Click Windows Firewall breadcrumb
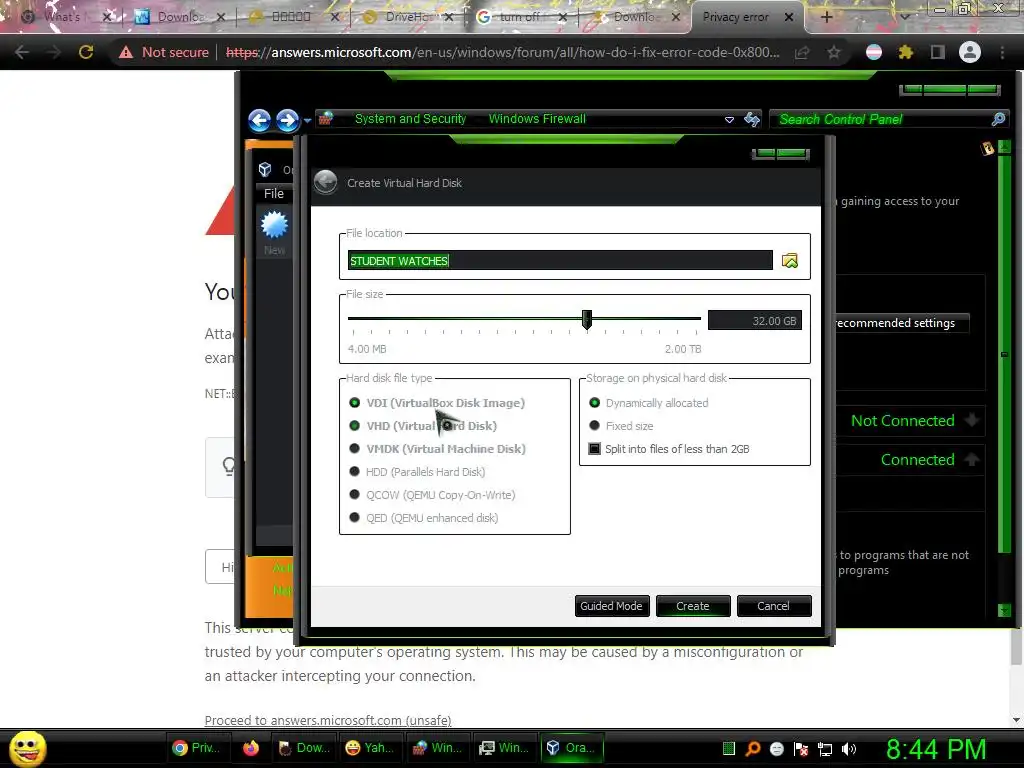The height and width of the screenshot is (768, 1024). [537, 119]
